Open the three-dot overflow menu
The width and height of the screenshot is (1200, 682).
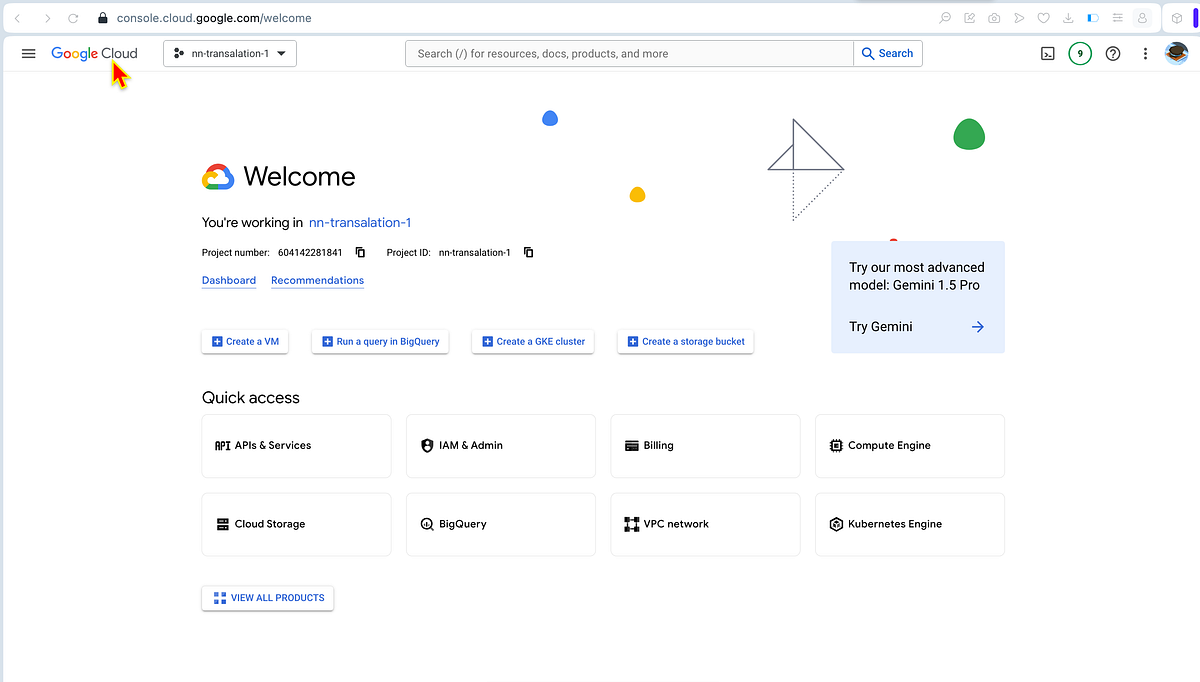click(x=1145, y=53)
